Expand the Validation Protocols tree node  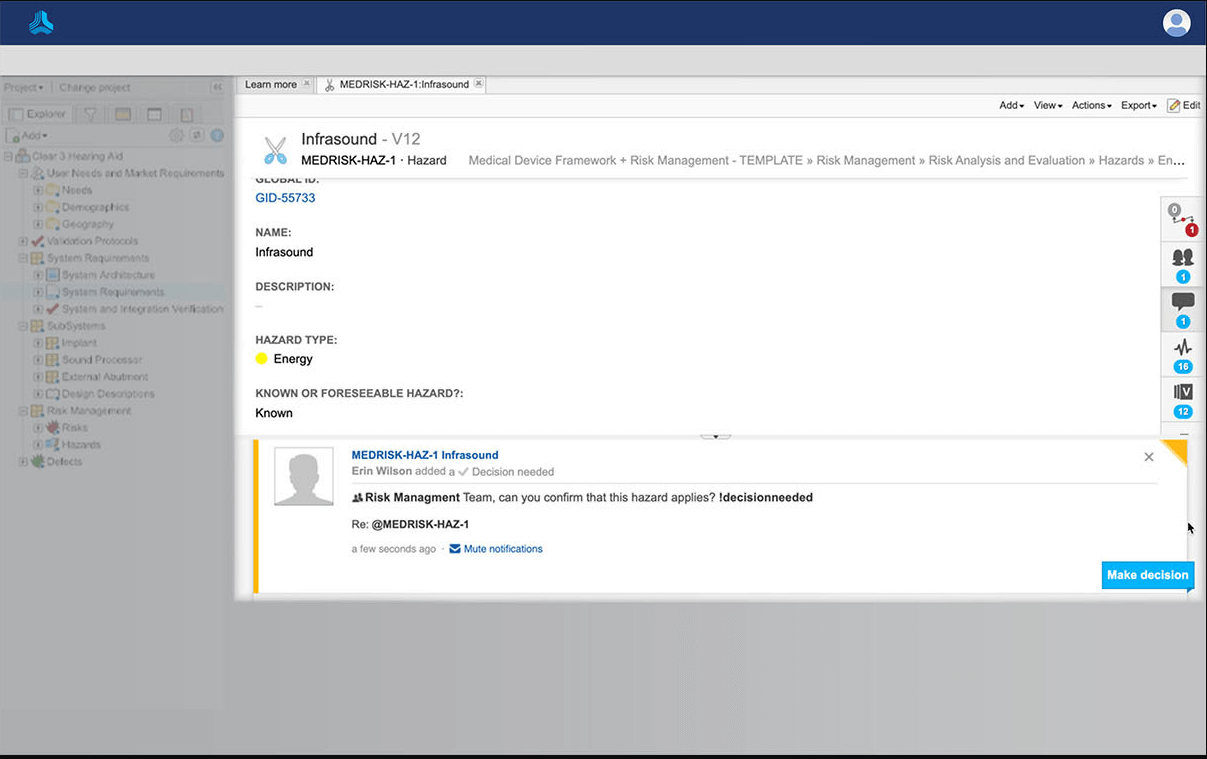tap(23, 241)
